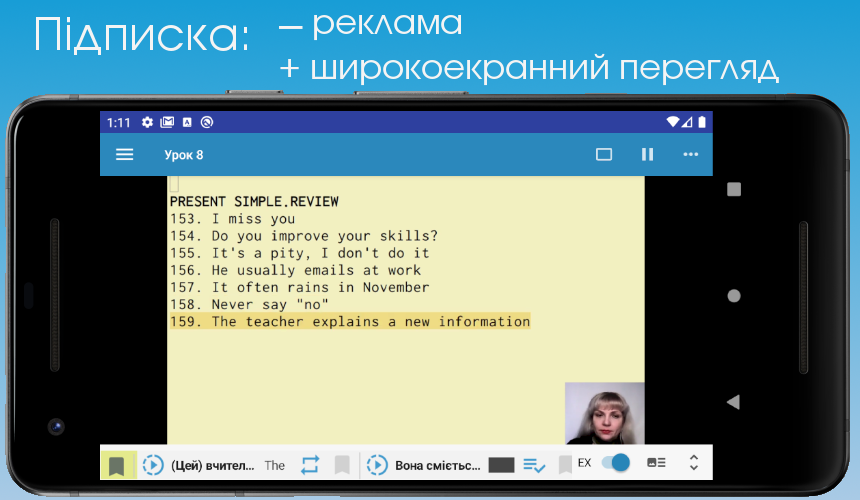
Task: Select line 155 'It's a pity, I don't do it'
Action: click(299, 253)
